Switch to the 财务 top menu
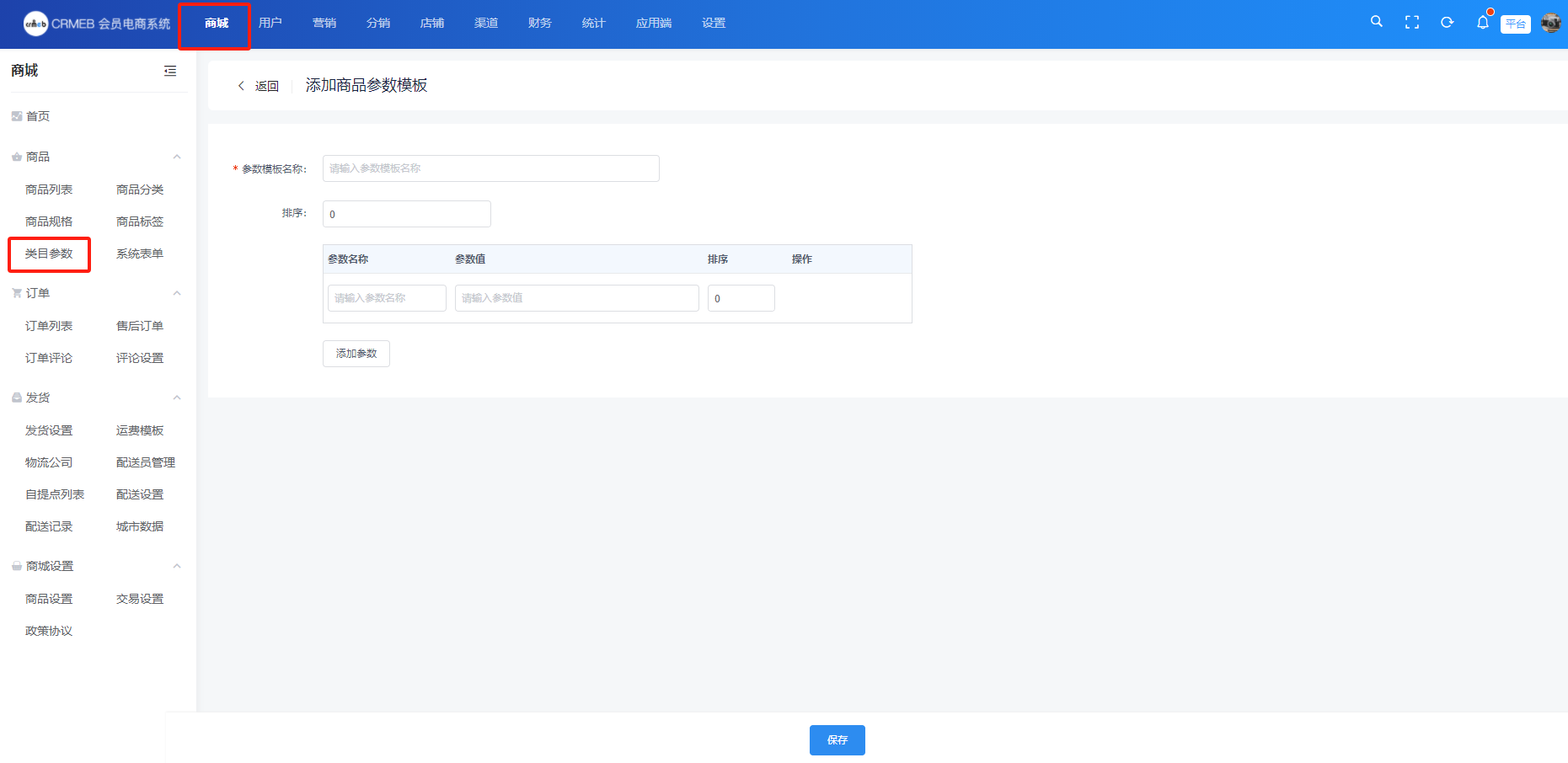1568x763 pixels. 540,23
